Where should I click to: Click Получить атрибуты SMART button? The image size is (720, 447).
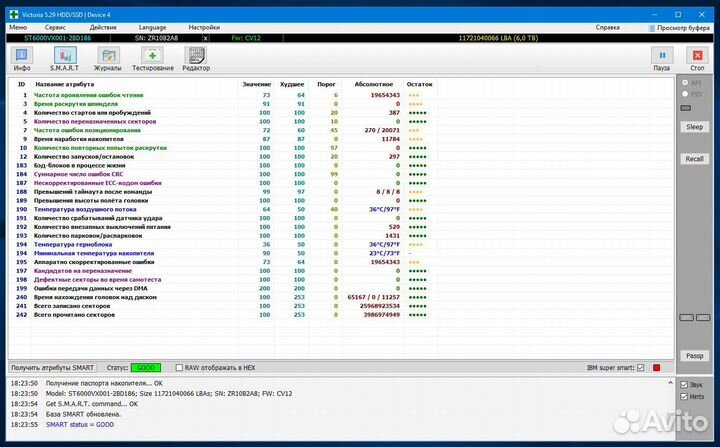[51, 367]
